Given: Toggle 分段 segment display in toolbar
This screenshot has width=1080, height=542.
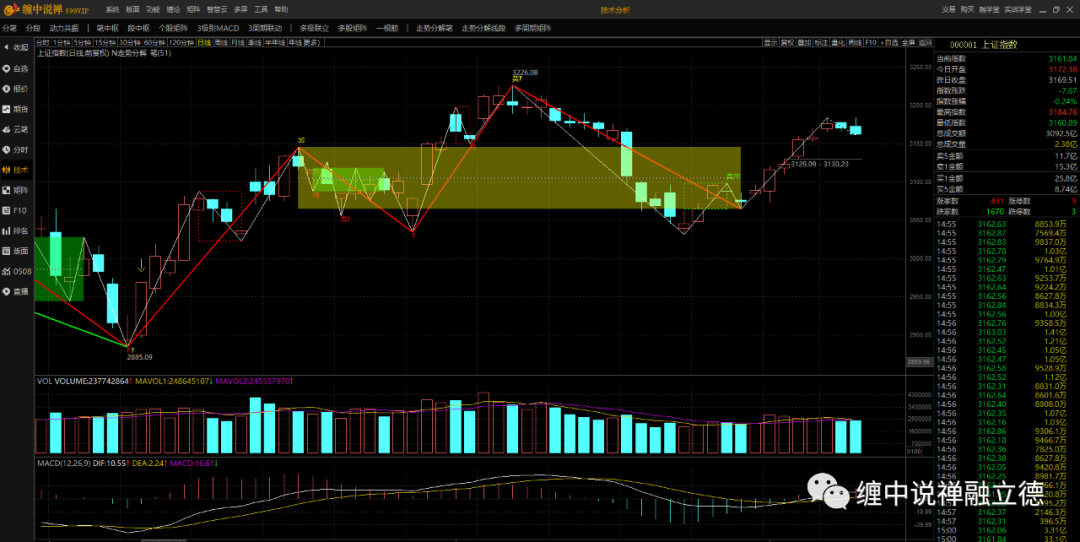Looking at the screenshot, I should (x=33, y=28).
